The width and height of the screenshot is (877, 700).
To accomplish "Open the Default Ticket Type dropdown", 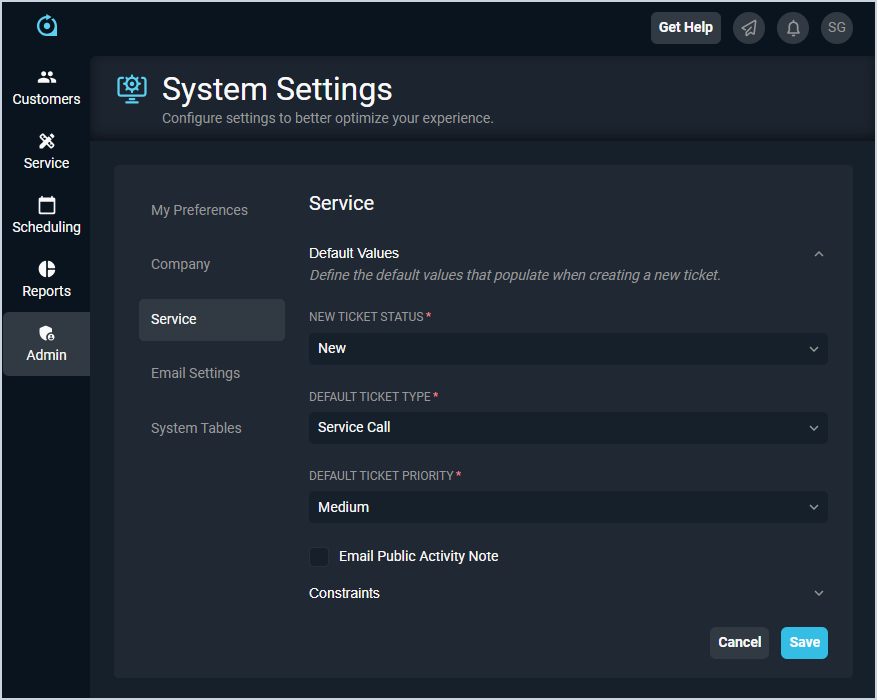I will pos(568,428).
